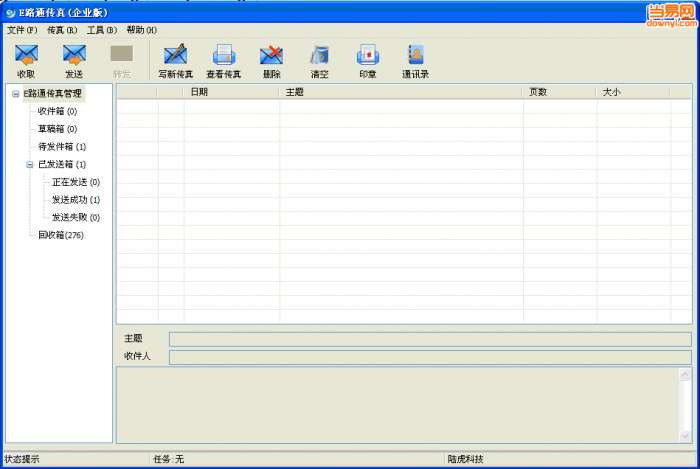Click scrollbar up arrow in preview pane
This screenshot has height=469, width=700.
(685, 374)
